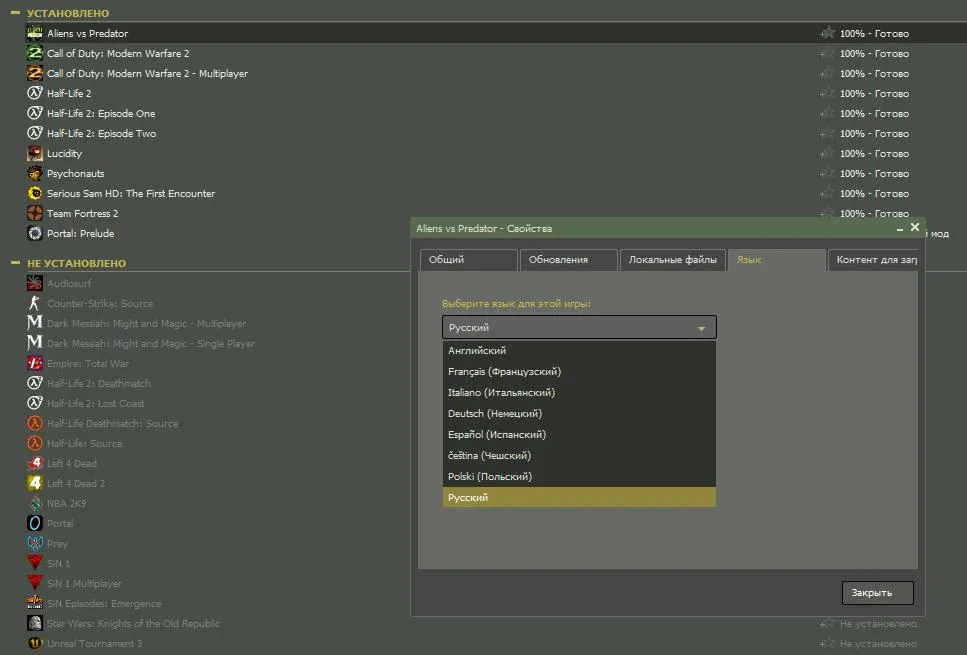Select the Psychonauts game icon
This screenshot has width=967, height=655.
click(35, 173)
